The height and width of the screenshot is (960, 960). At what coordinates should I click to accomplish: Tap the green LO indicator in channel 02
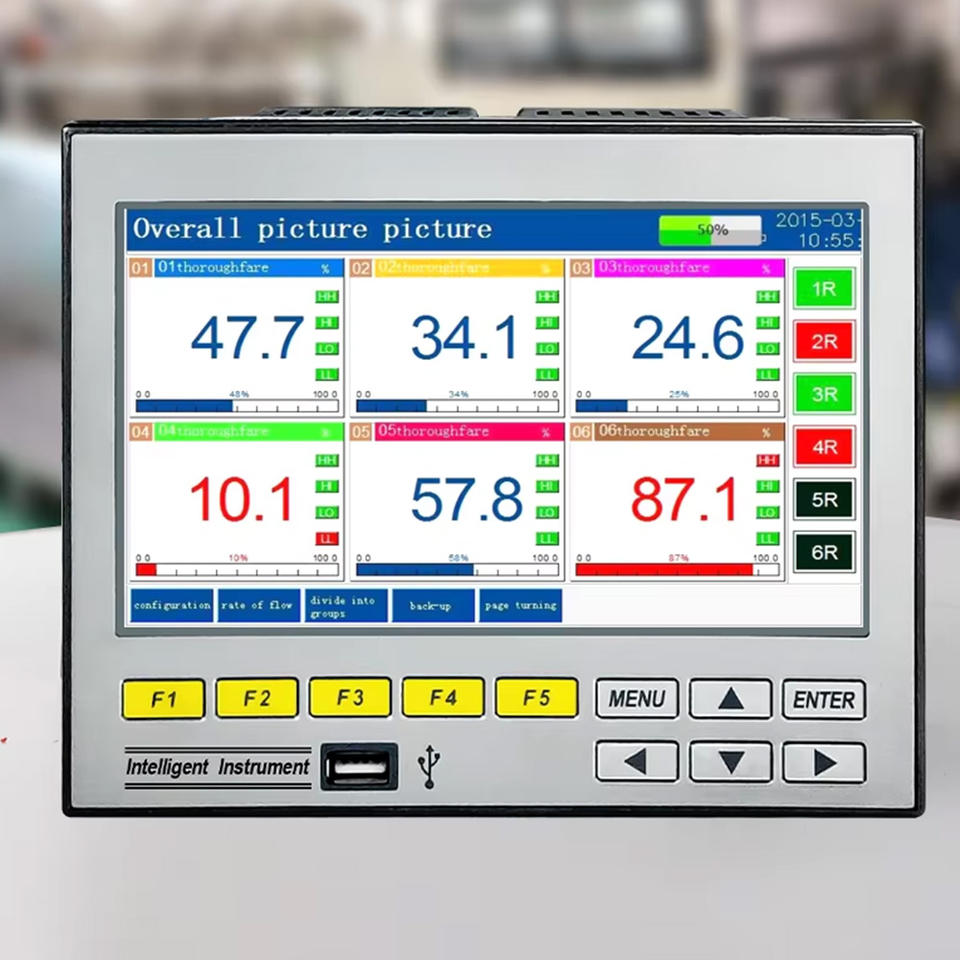pos(547,348)
